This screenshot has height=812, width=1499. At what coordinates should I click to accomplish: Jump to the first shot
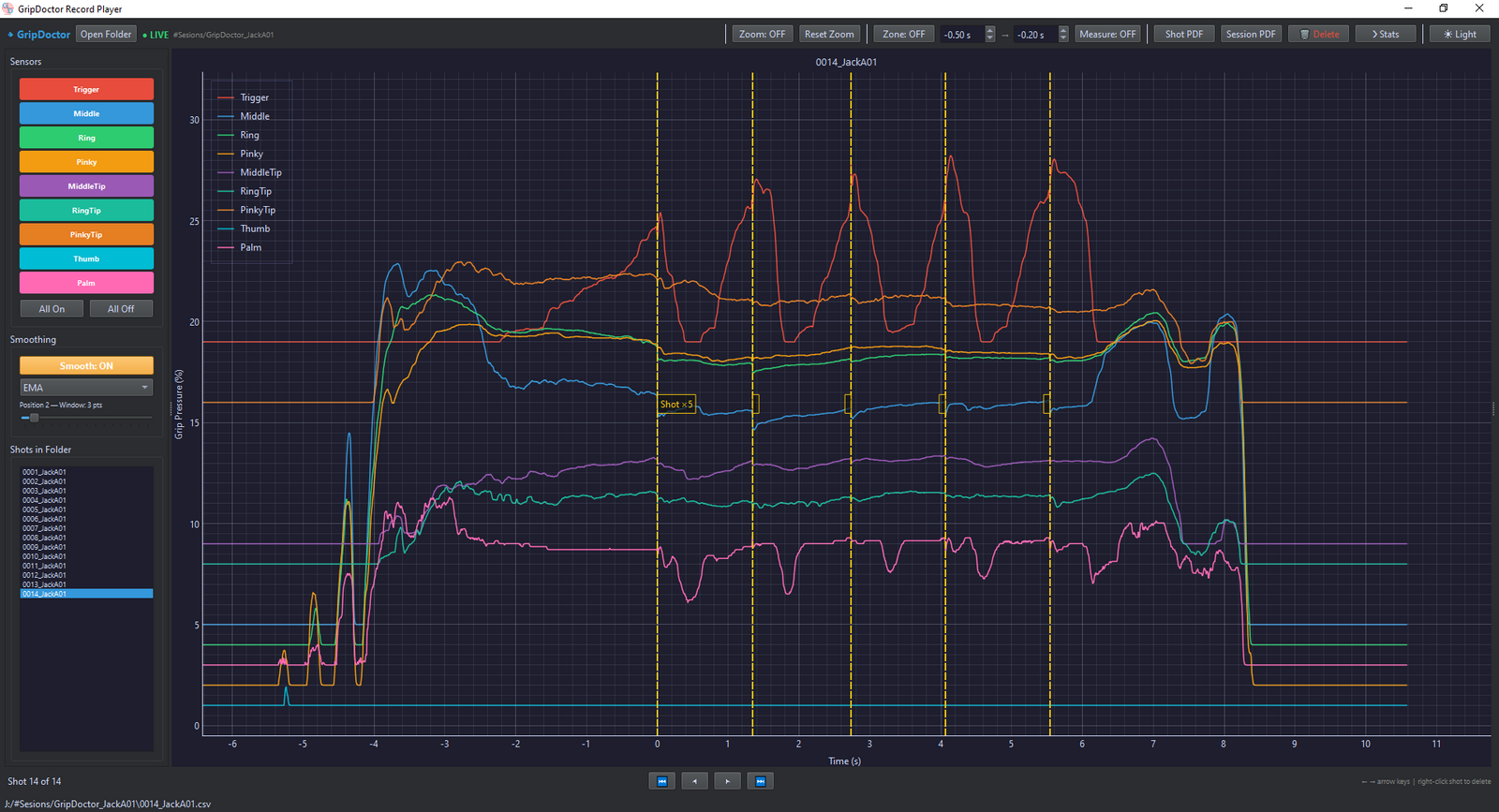coord(662,781)
